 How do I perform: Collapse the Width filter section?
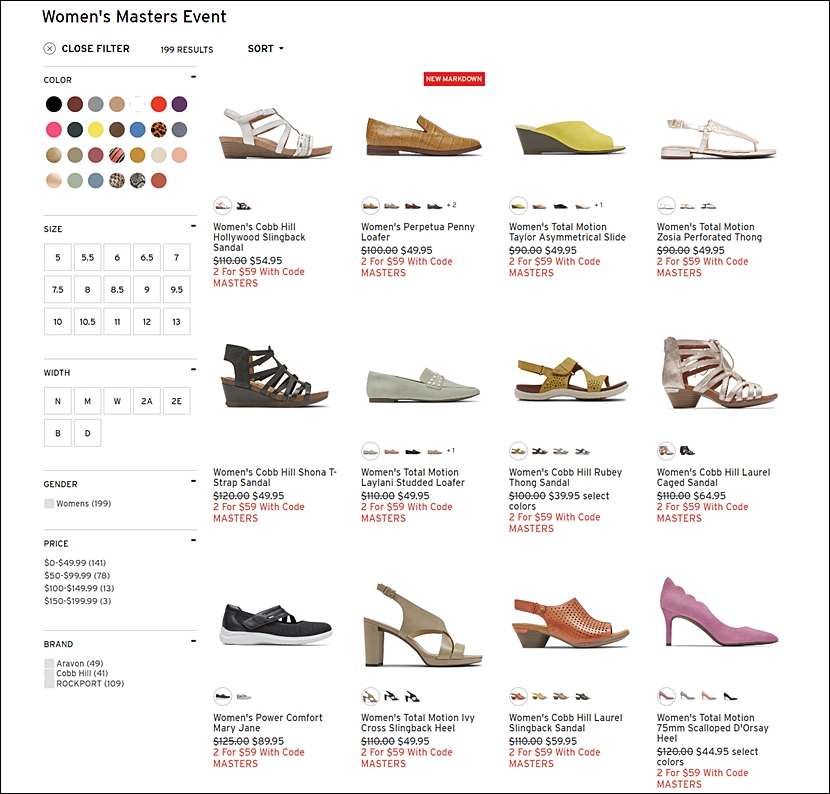tap(193, 369)
